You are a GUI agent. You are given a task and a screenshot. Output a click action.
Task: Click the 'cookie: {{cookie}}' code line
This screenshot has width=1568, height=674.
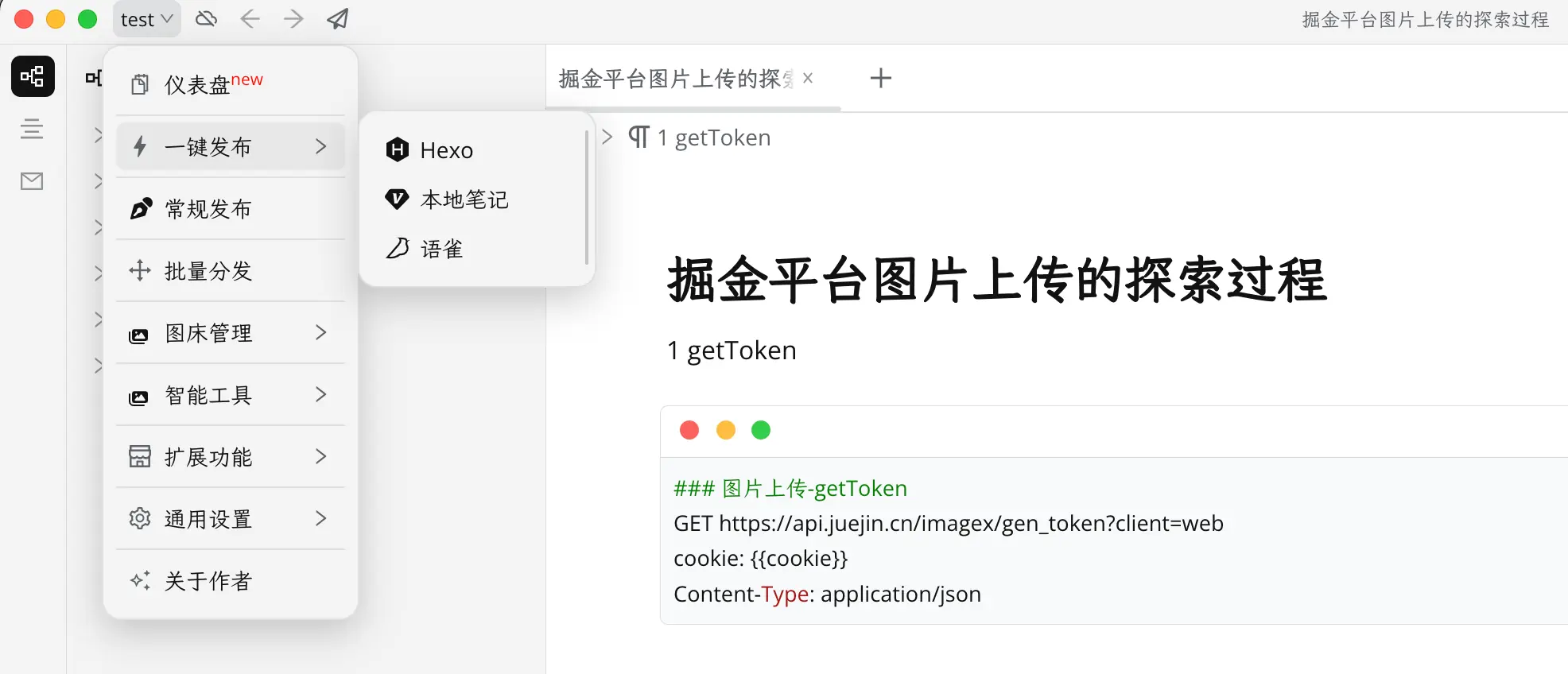tap(761, 559)
